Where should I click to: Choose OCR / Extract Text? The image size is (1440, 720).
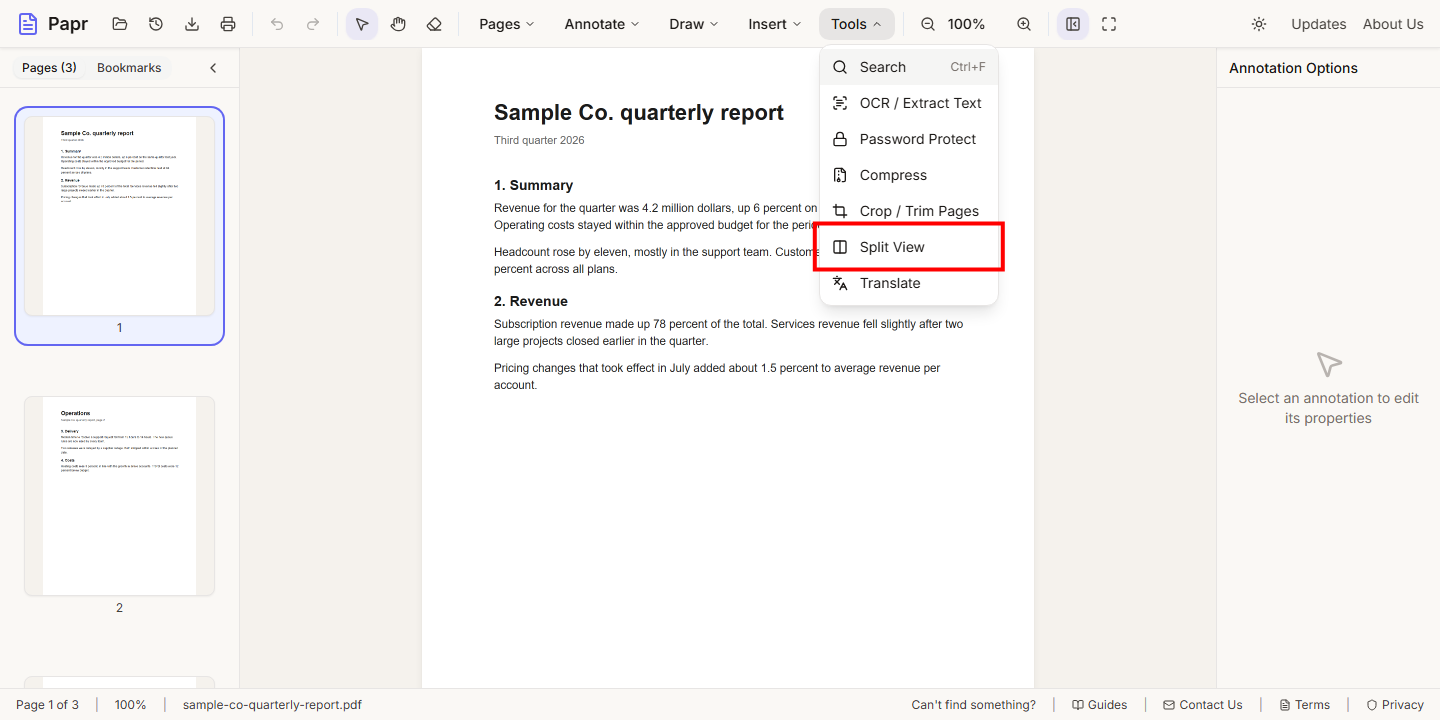click(x=909, y=103)
